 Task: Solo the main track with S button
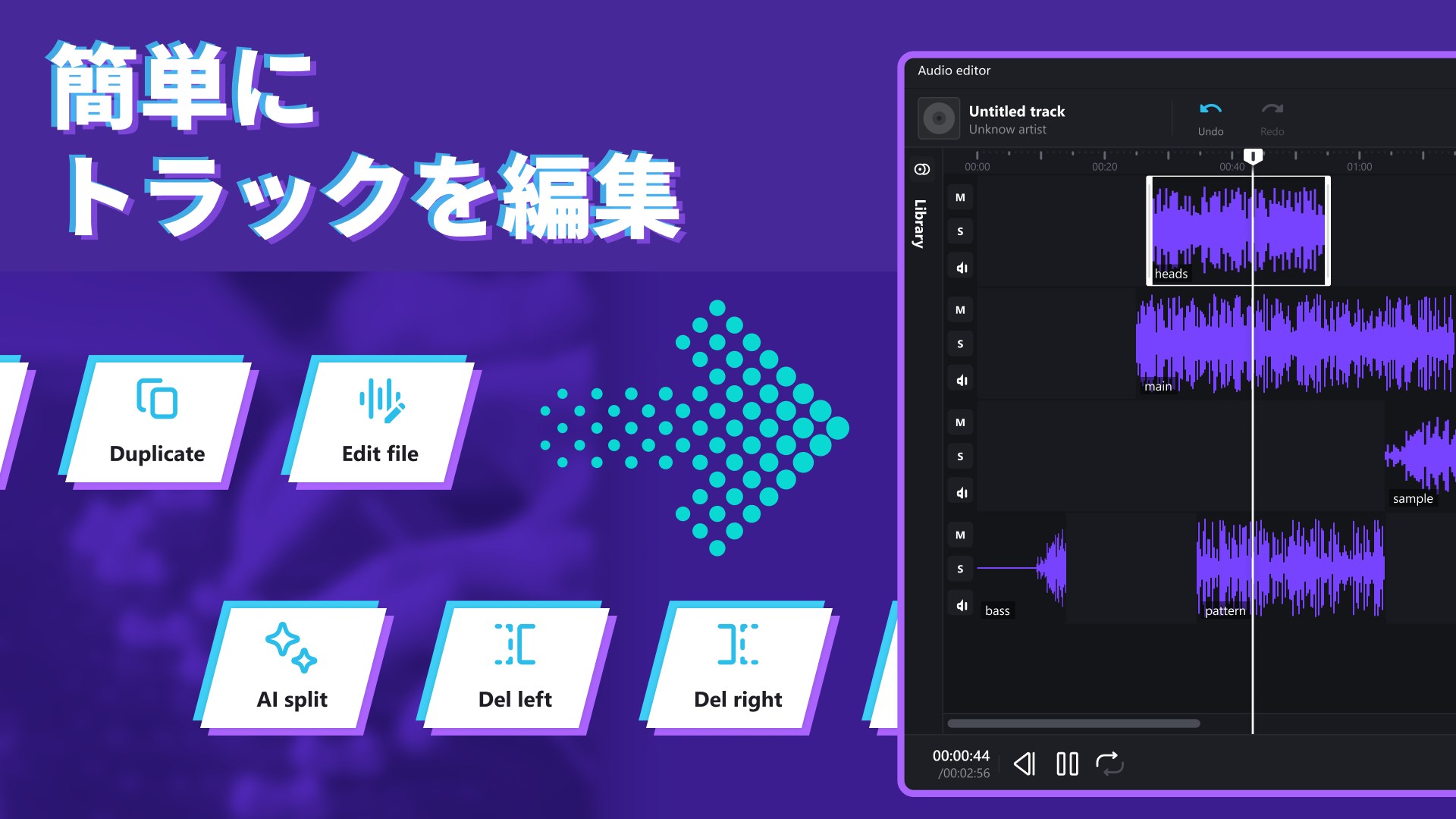[960, 344]
